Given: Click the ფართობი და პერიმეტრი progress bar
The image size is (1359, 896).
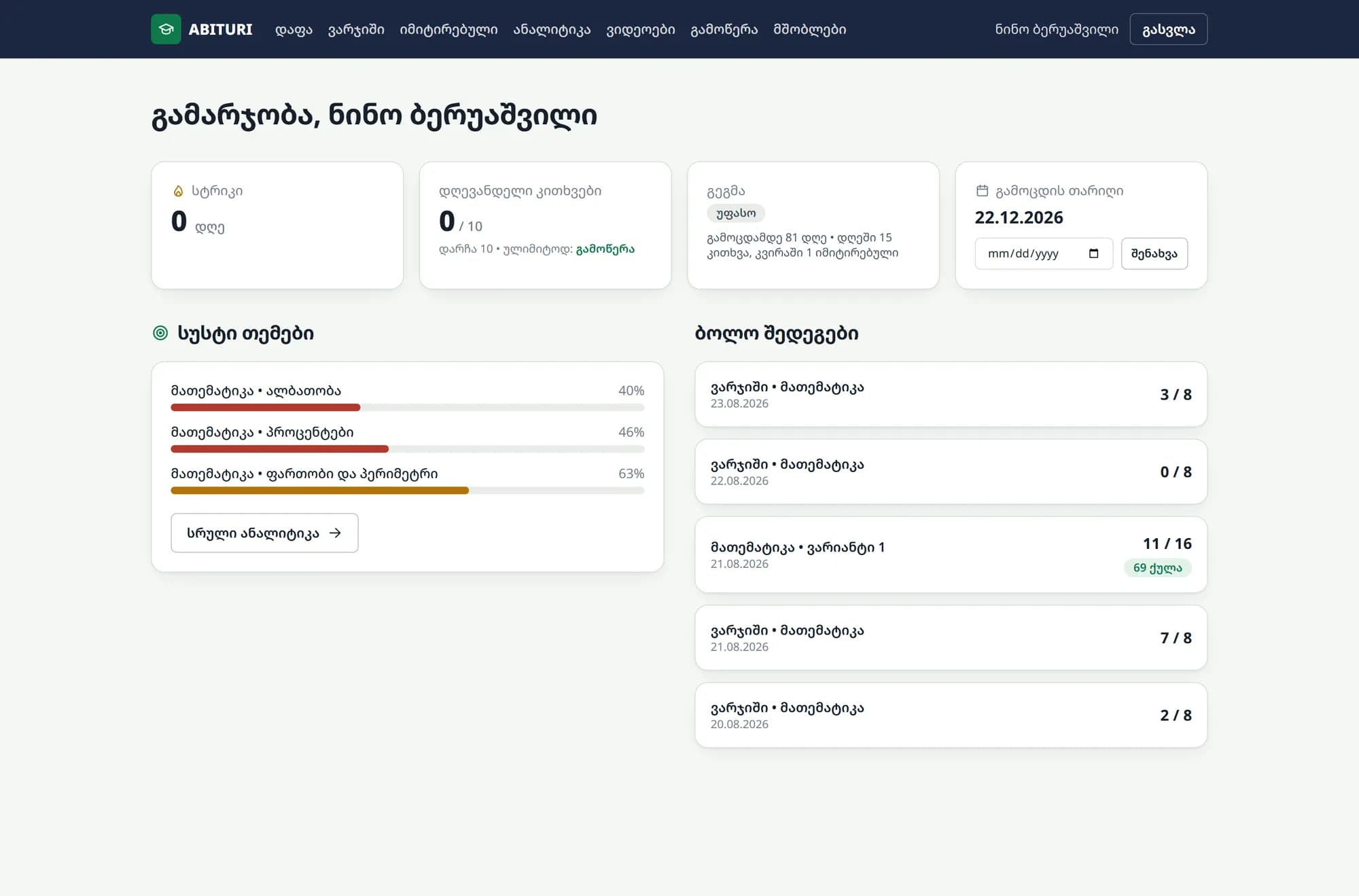Looking at the screenshot, I should pyautogui.click(x=408, y=490).
